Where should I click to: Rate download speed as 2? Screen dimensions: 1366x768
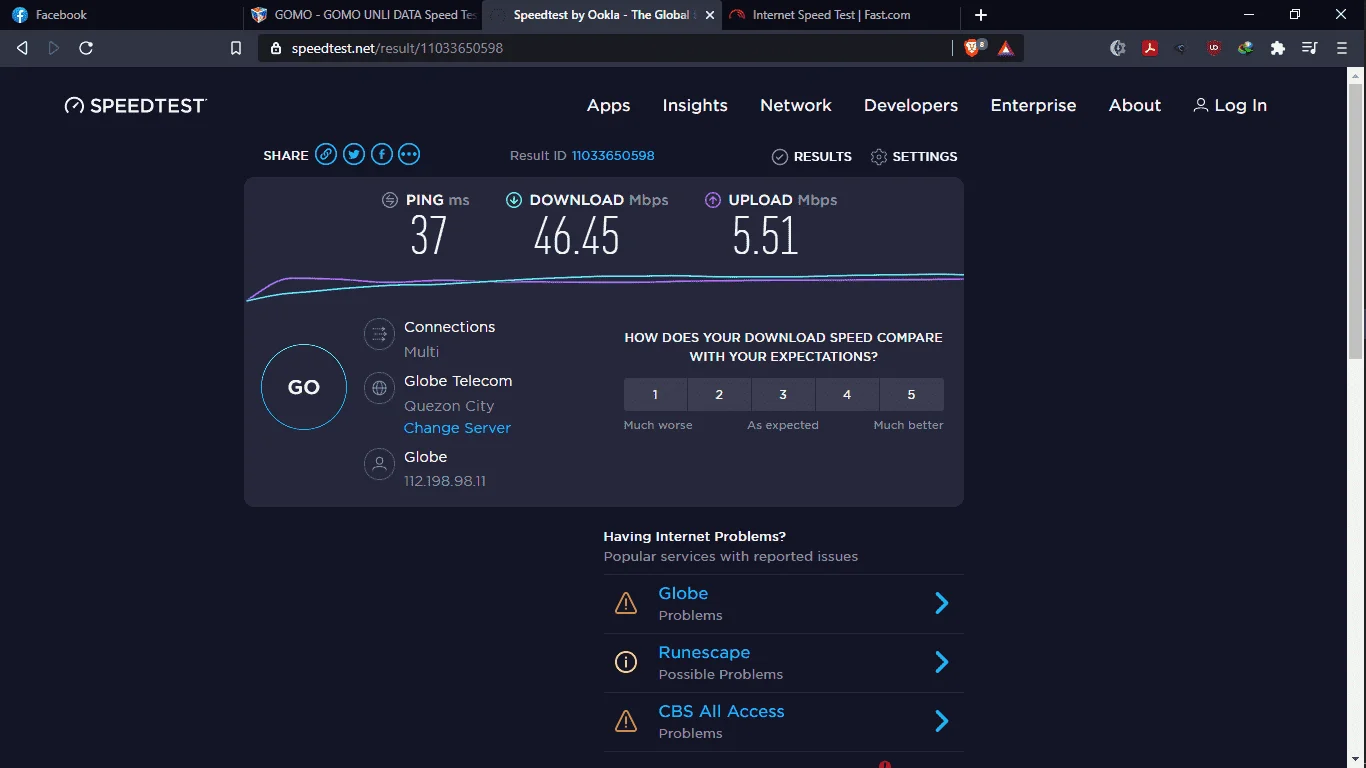719,395
